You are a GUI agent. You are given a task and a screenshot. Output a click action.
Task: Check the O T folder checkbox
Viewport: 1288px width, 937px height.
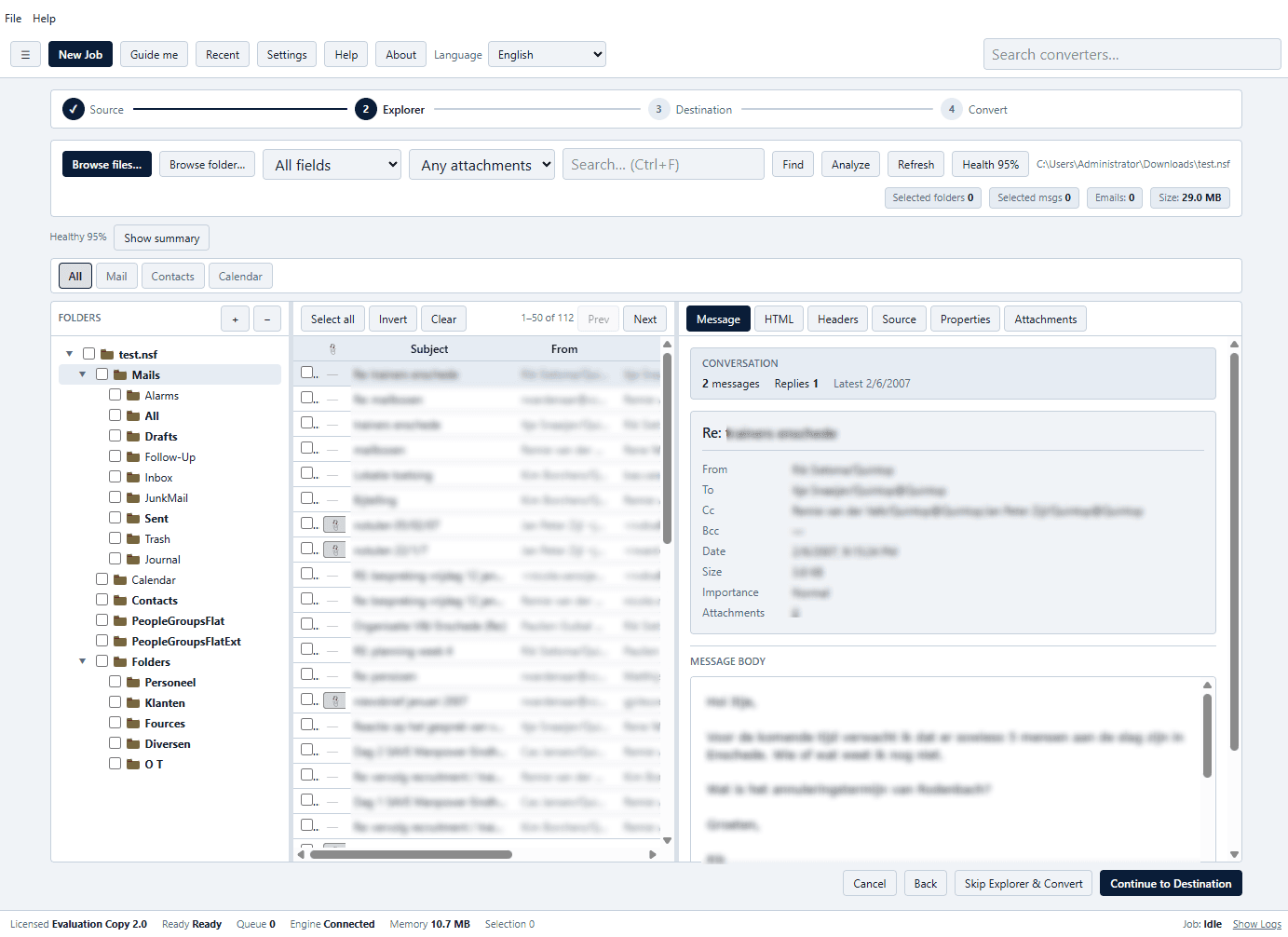click(115, 764)
